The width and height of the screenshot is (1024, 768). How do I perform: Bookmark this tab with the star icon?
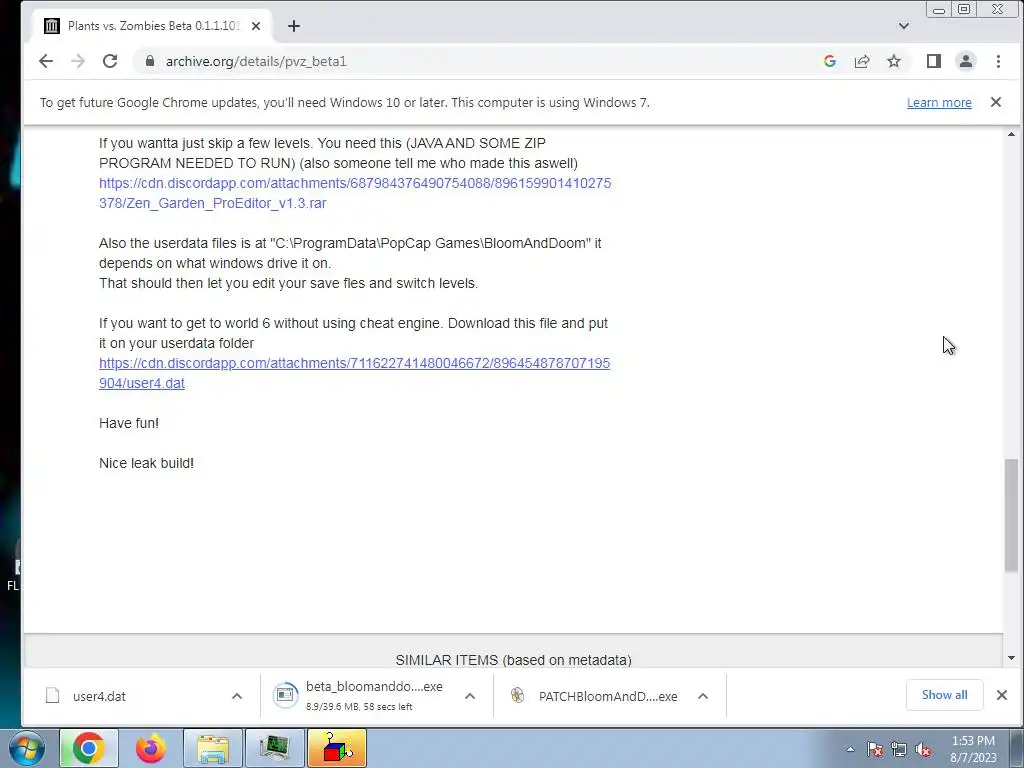coord(894,61)
